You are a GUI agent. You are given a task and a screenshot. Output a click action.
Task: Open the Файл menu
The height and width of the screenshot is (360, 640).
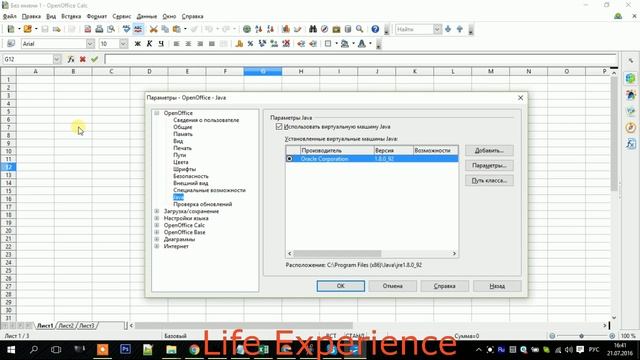click(x=10, y=16)
